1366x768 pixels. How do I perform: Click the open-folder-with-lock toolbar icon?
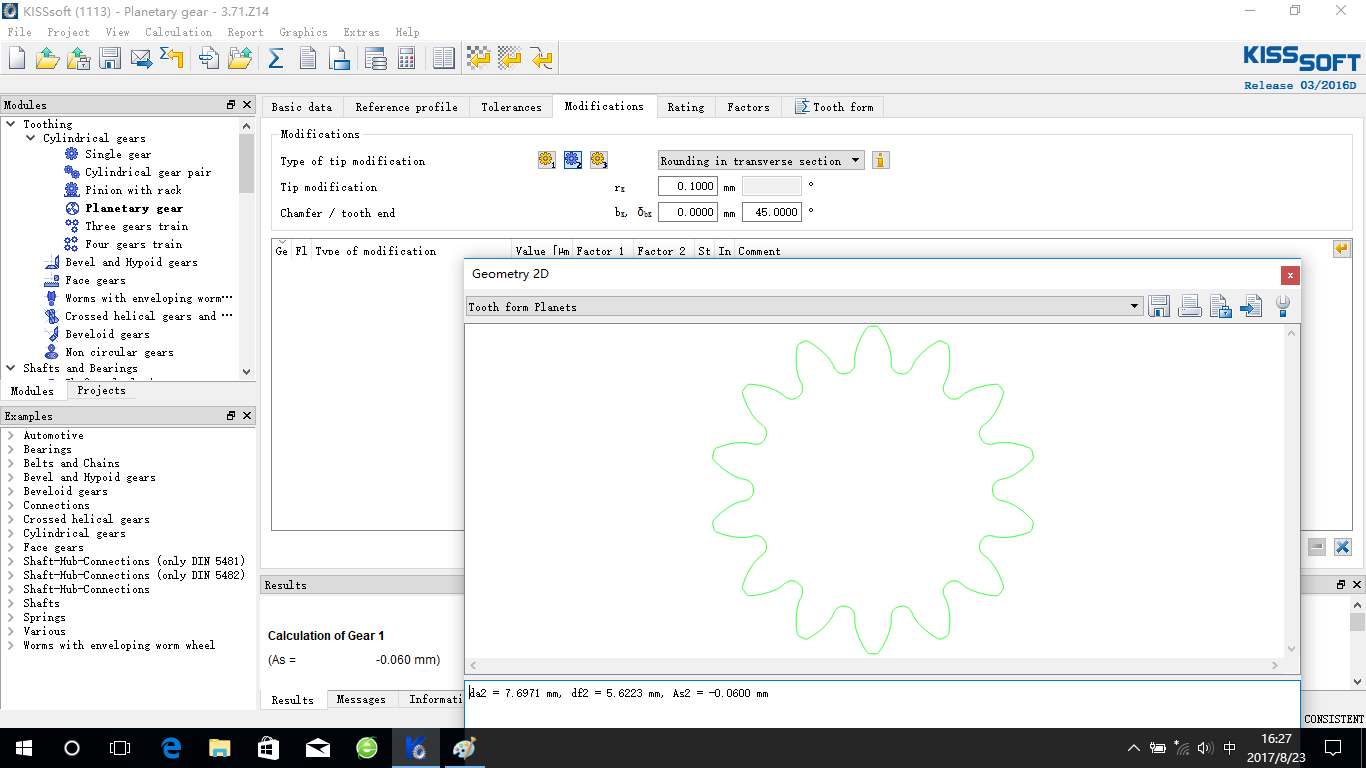pyautogui.click(x=78, y=58)
